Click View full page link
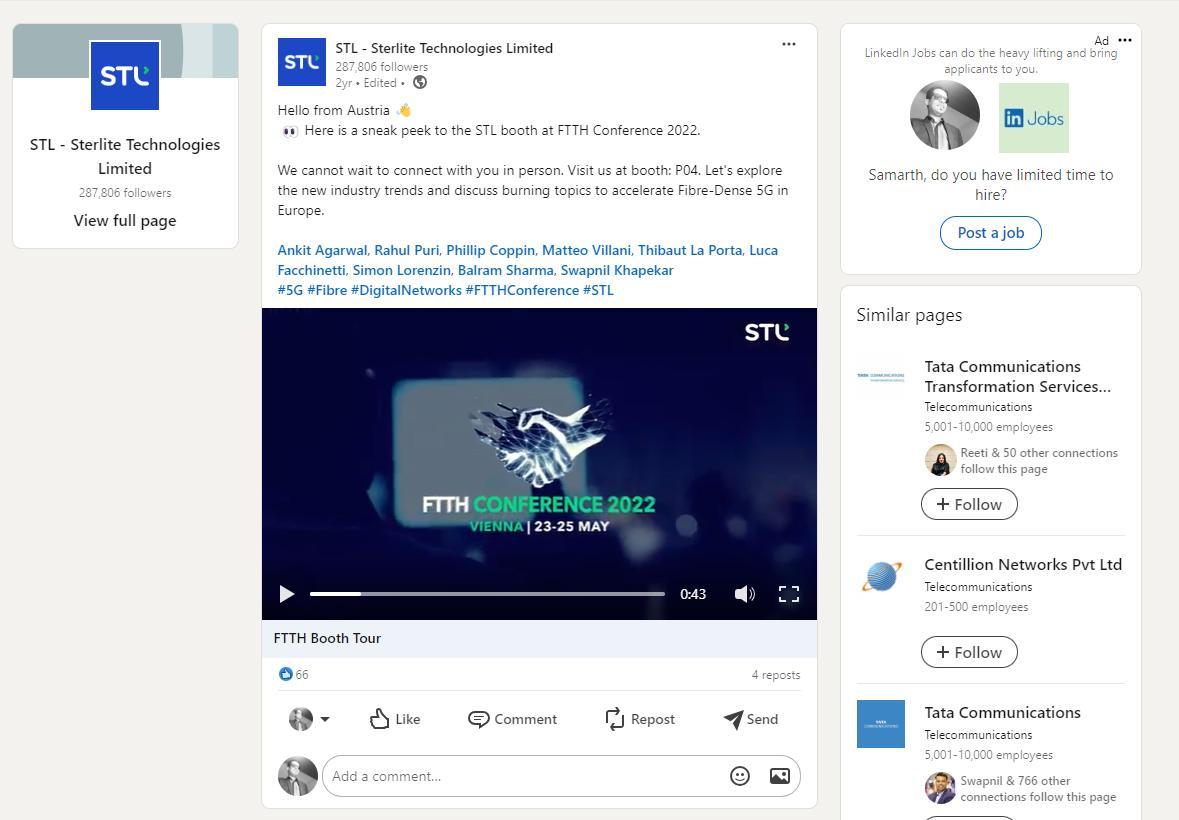Image resolution: width=1179 pixels, height=820 pixels. coord(125,220)
